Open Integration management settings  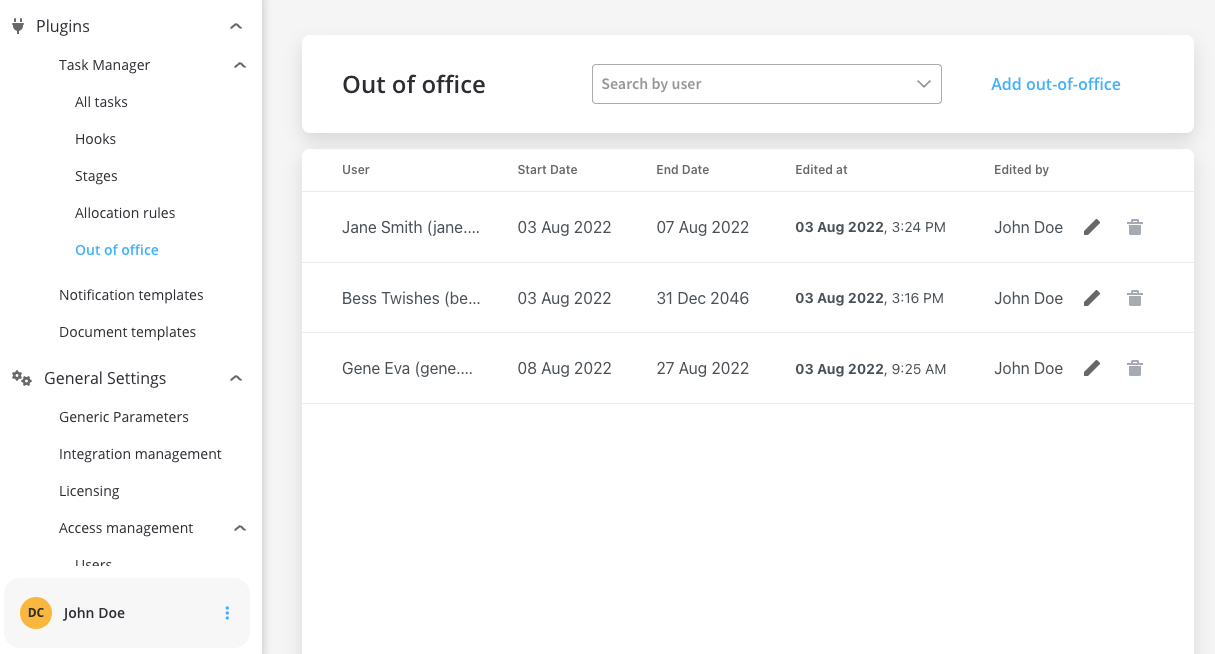click(140, 454)
